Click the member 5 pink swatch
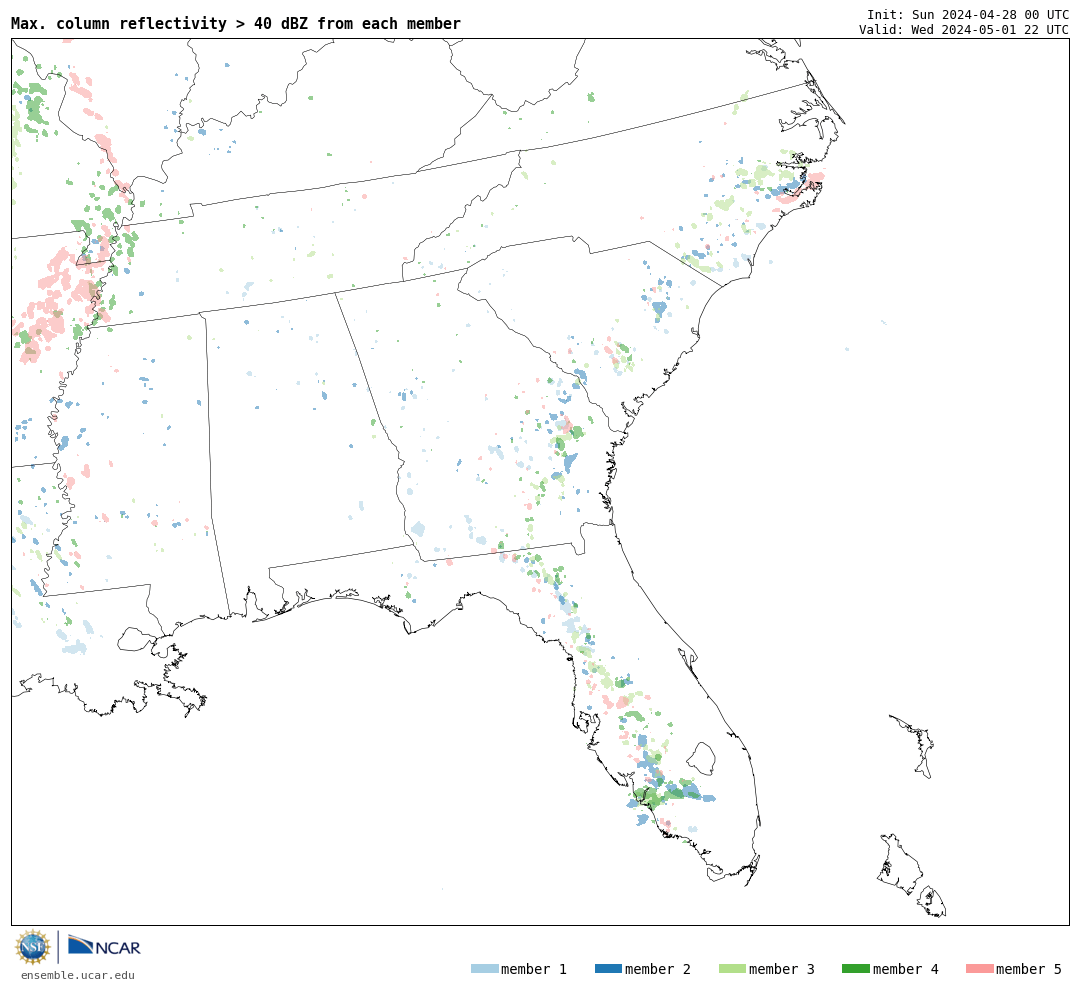The height and width of the screenshot is (988, 1080). coord(979,968)
